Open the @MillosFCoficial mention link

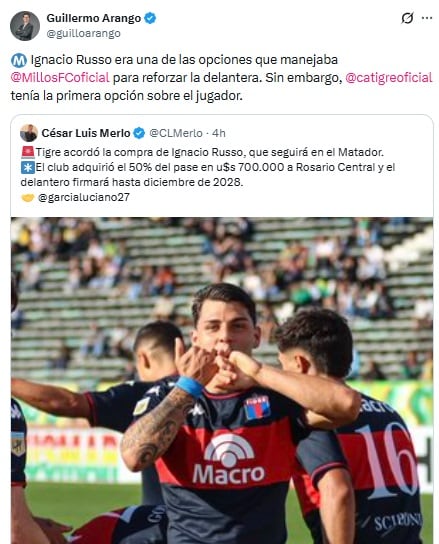point(60,77)
